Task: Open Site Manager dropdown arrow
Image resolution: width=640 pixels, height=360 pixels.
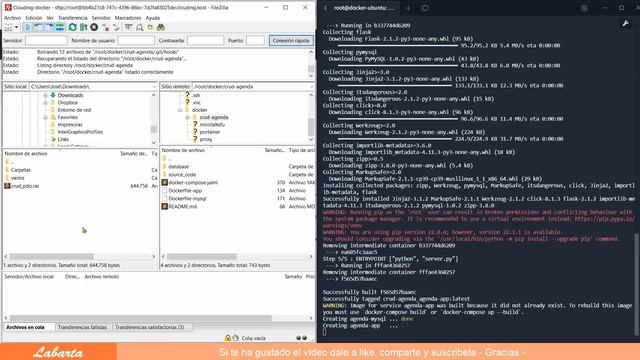Action: 16,27
